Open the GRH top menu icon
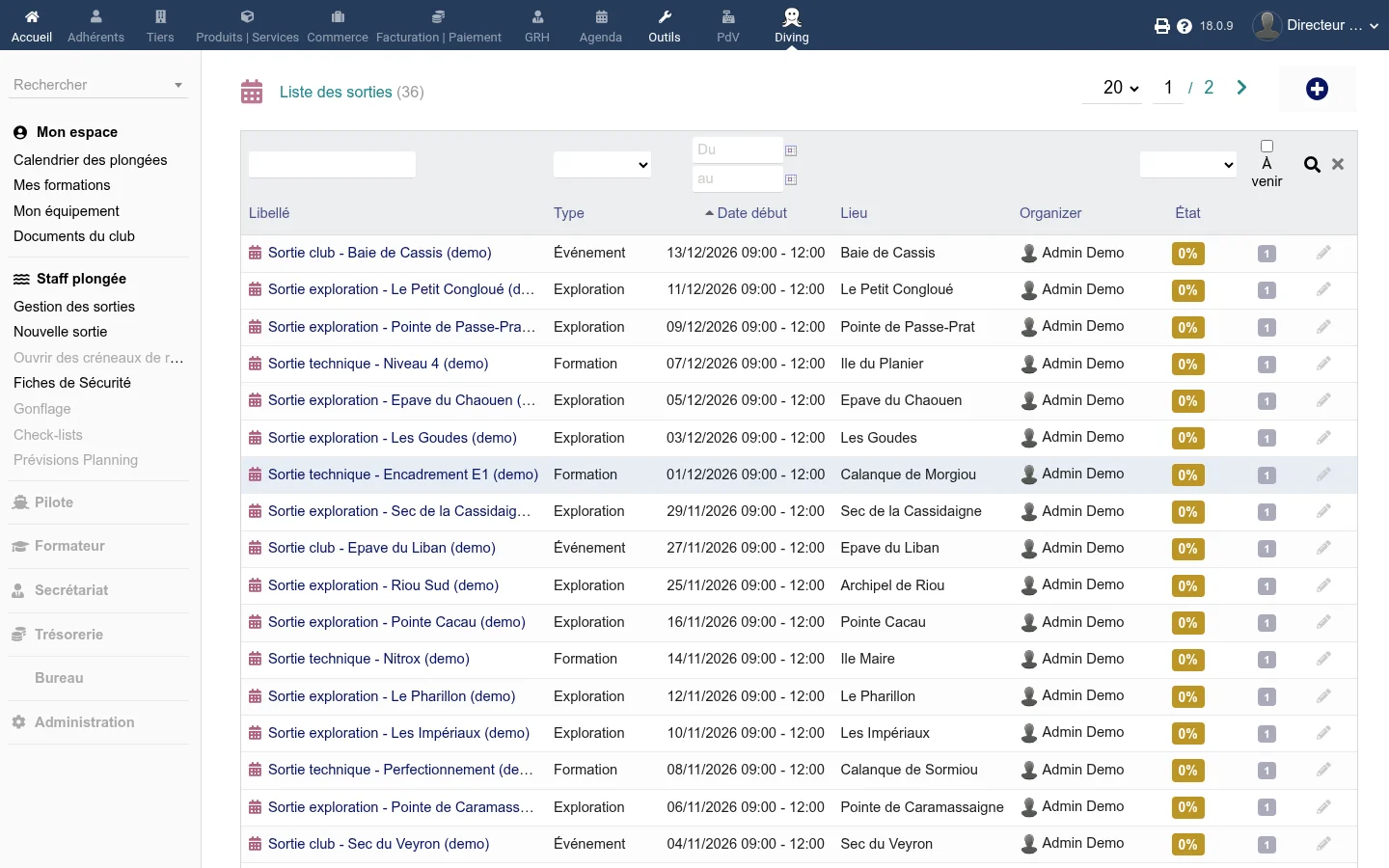The image size is (1389, 868). 537,16
